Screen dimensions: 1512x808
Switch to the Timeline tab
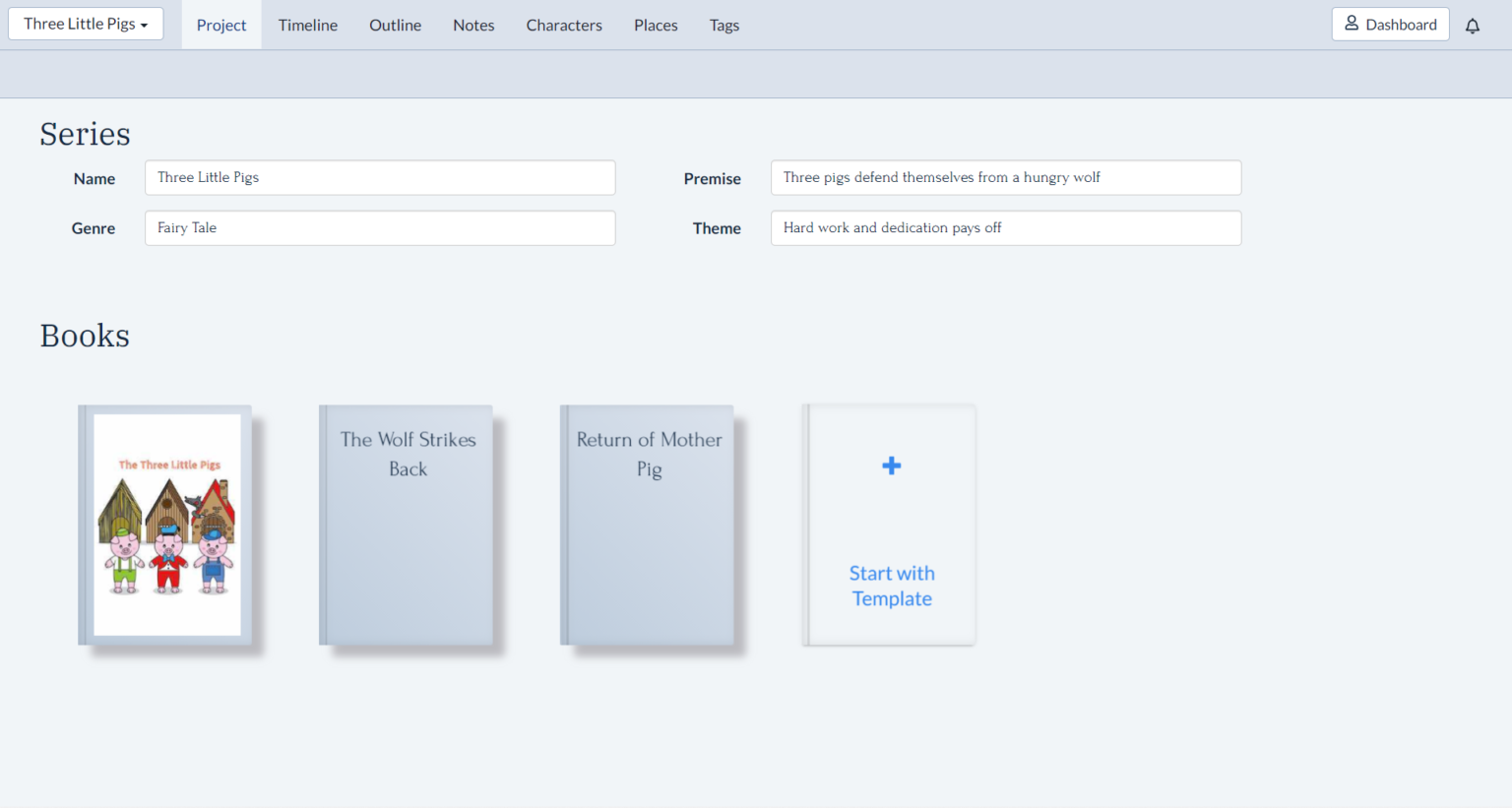pyautogui.click(x=307, y=26)
